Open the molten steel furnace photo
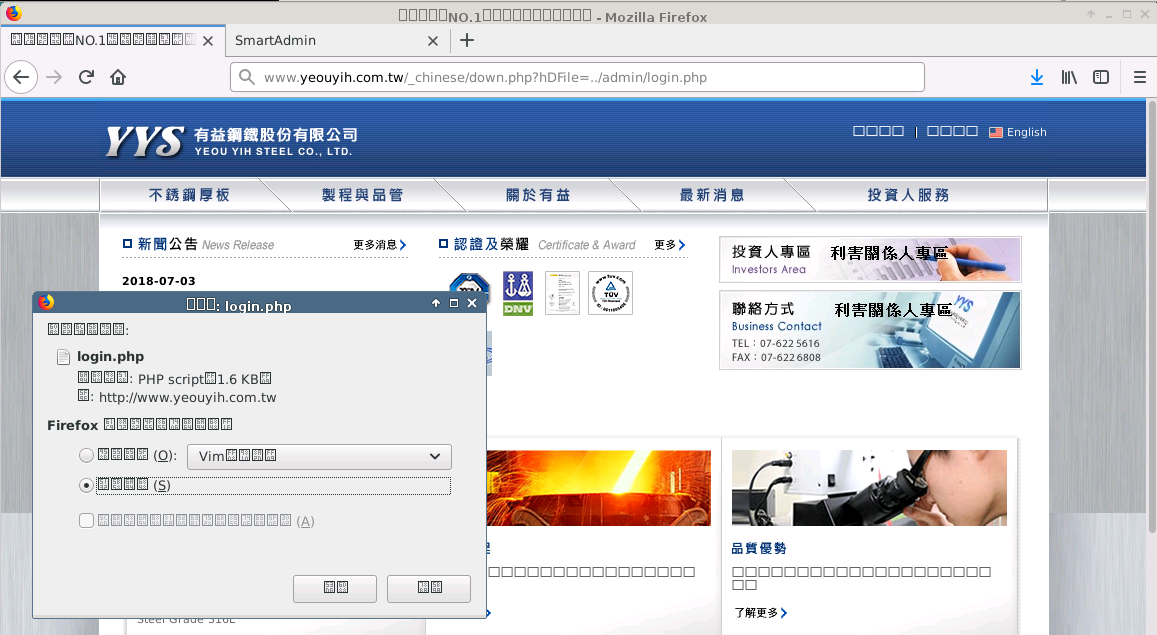1157x635 pixels. pos(598,488)
